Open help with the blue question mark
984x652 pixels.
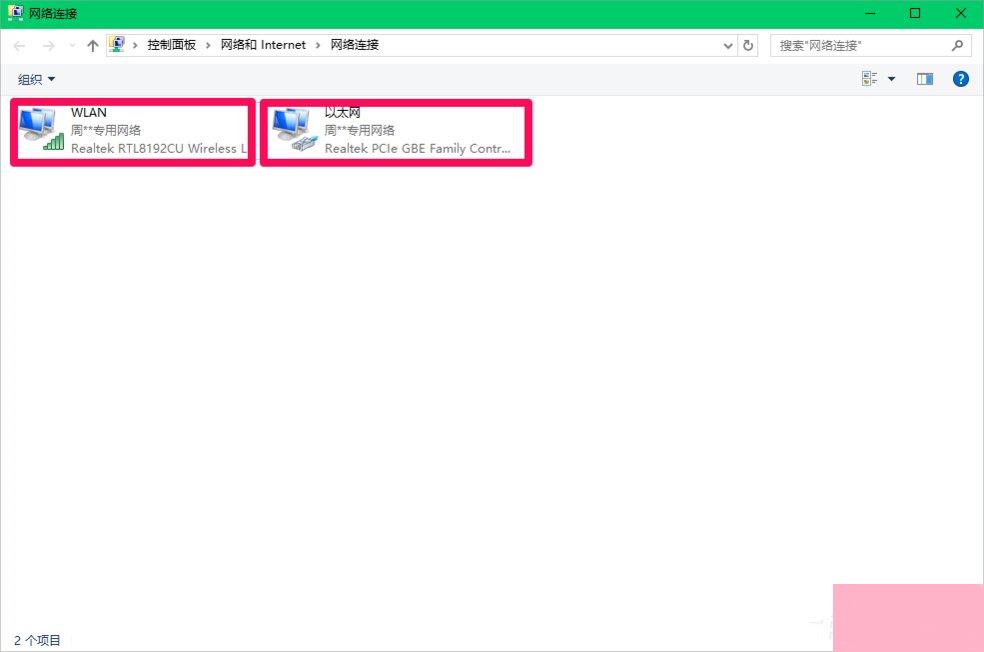coord(961,79)
